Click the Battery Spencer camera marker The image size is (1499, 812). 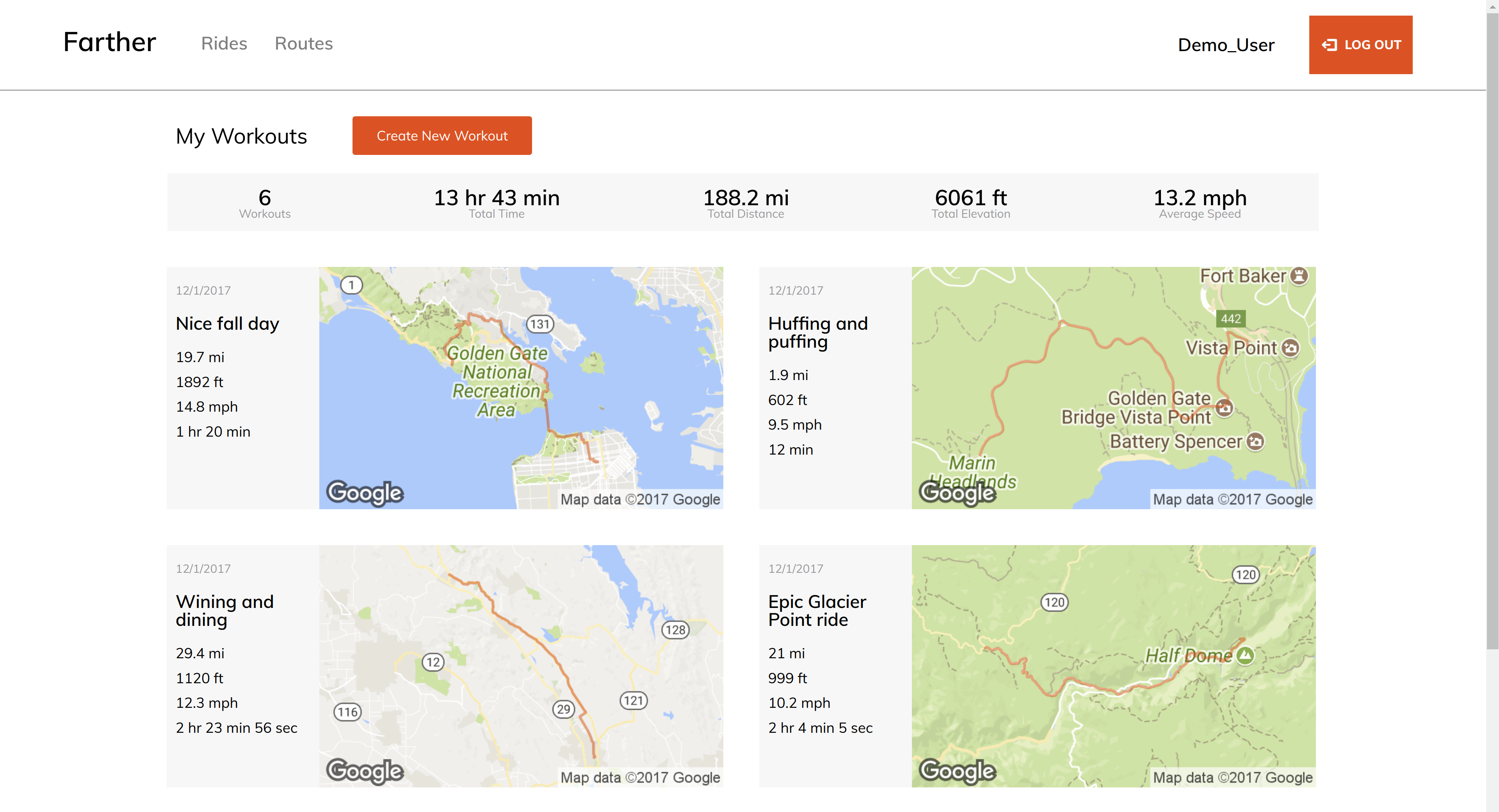(1255, 441)
